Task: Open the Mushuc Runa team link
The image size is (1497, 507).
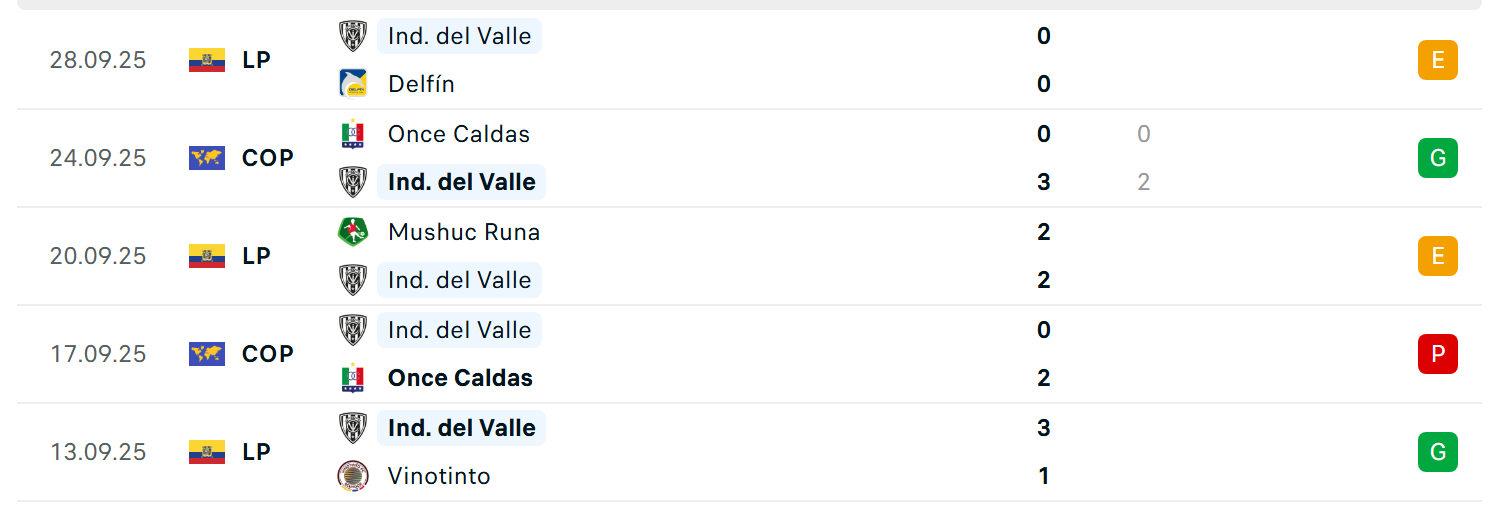Action: pos(464,232)
